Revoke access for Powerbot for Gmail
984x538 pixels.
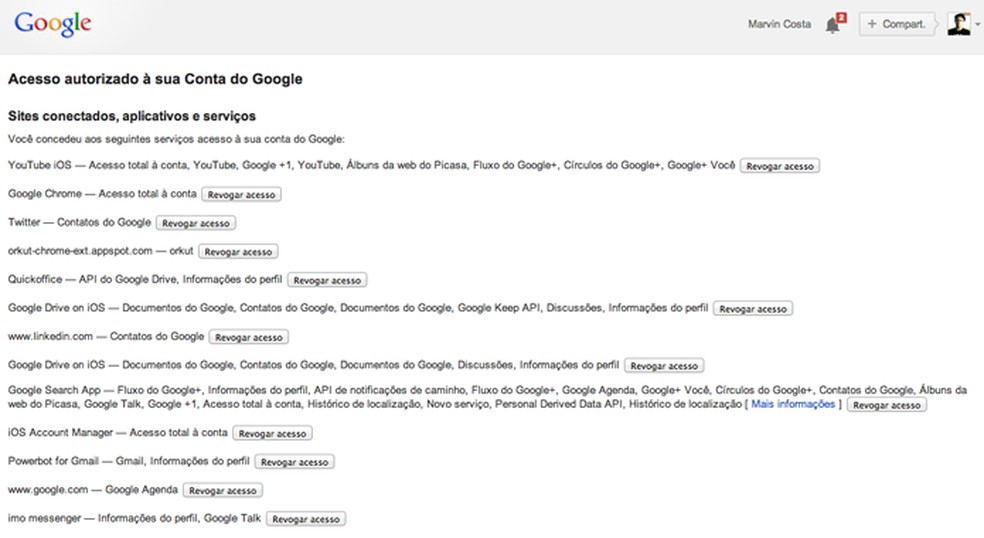pos(294,461)
